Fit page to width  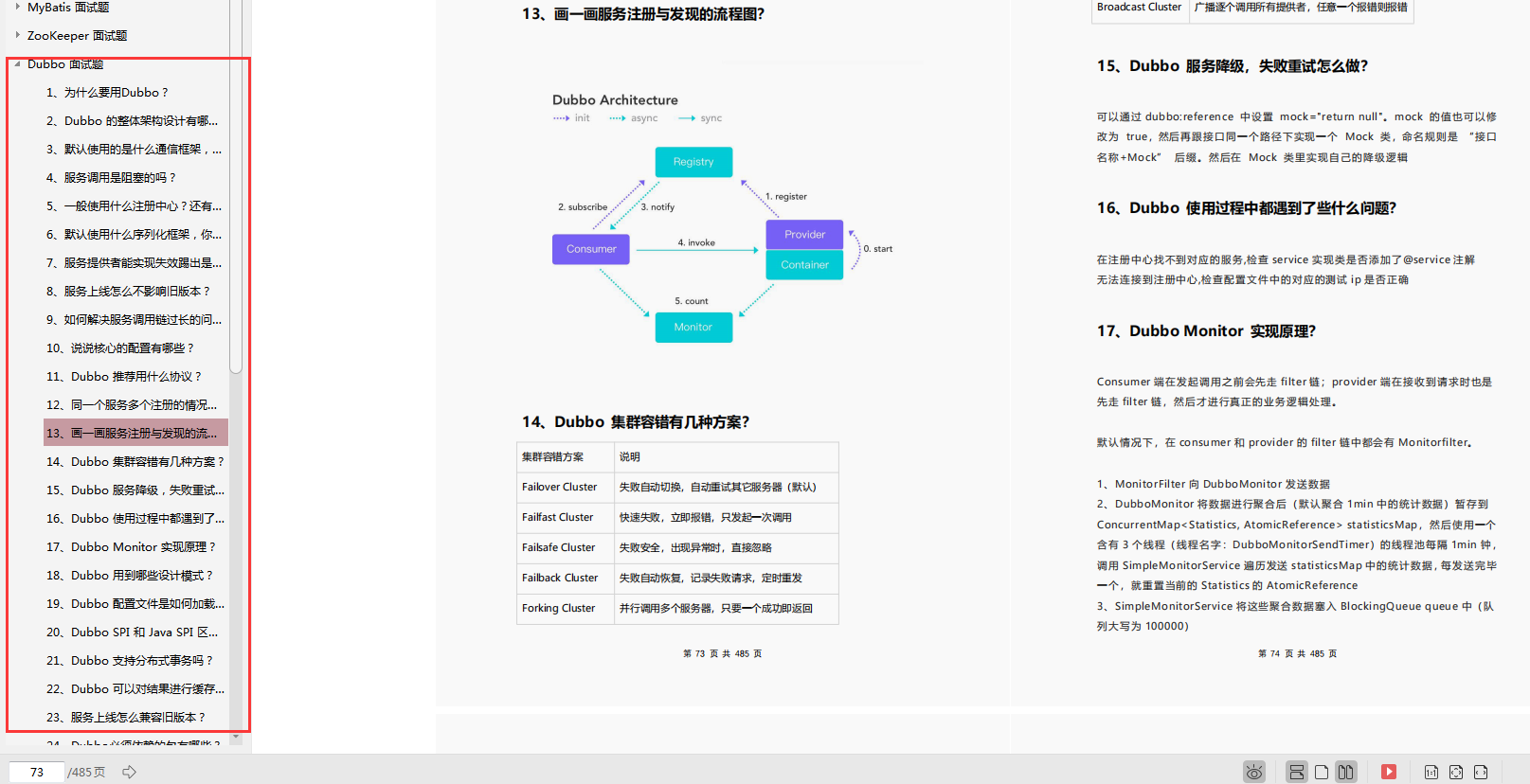tap(1481, 772)
